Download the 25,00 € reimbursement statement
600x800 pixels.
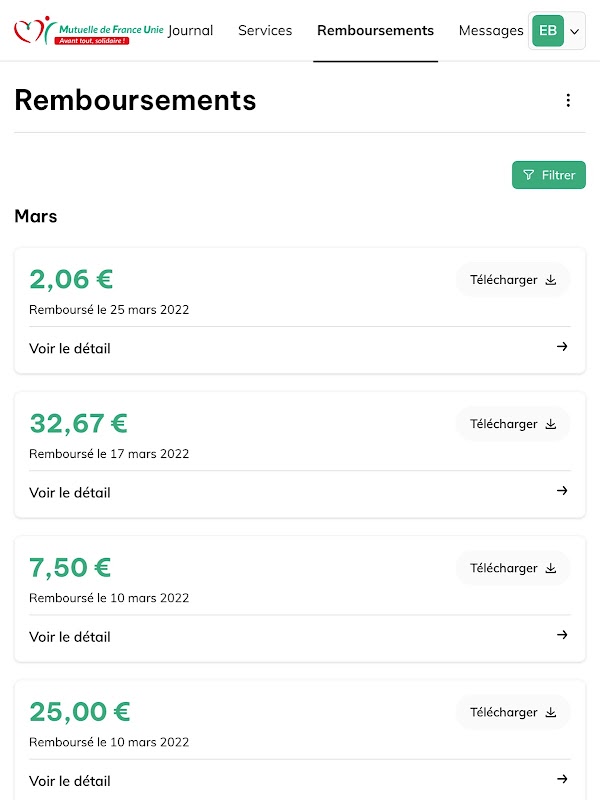pos(513,712)
